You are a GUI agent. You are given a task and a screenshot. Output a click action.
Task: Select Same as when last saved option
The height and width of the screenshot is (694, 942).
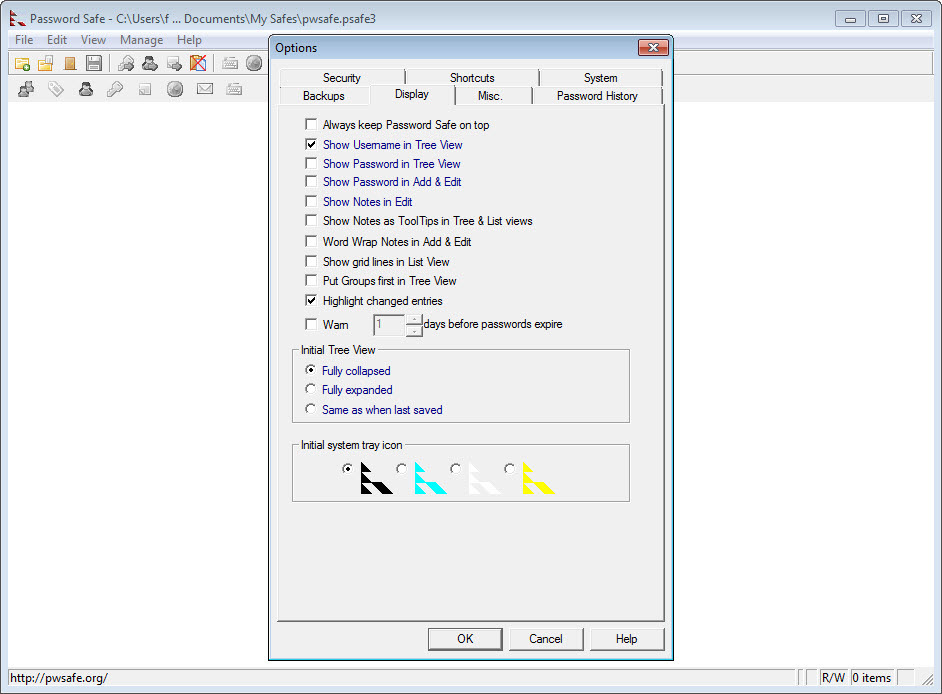click(x=310, y=409)
